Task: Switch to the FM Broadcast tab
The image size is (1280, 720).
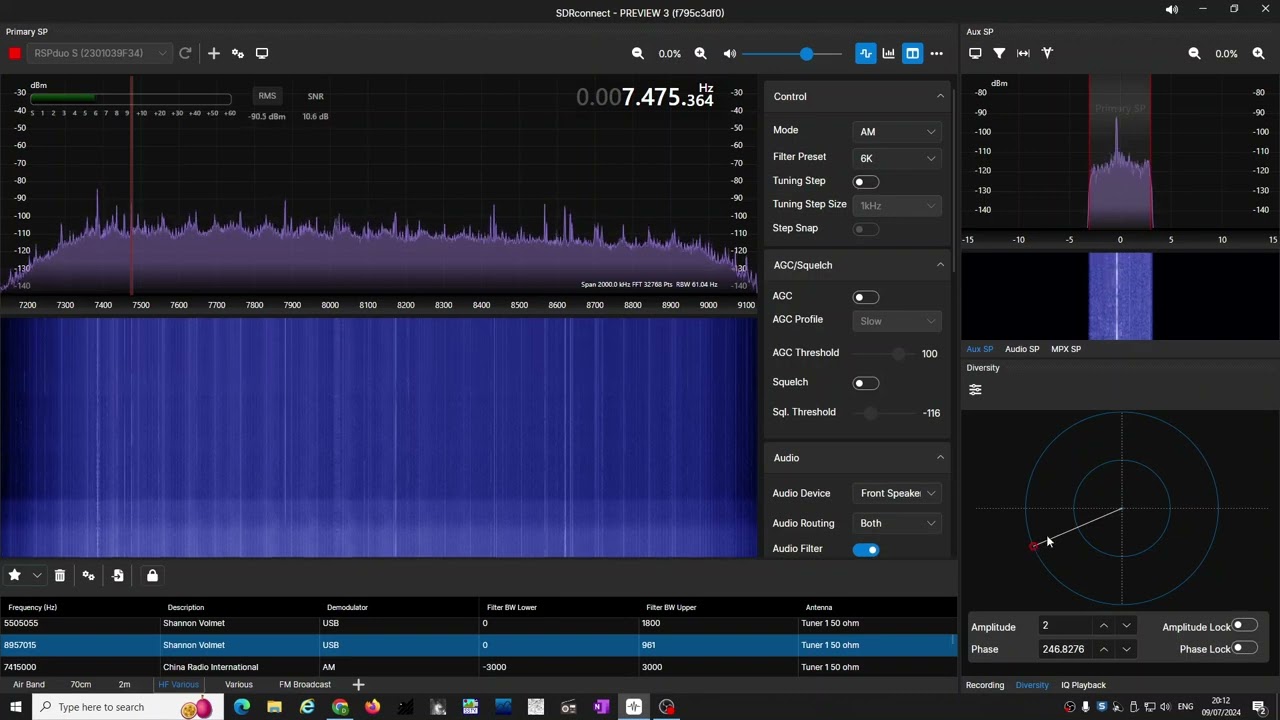Action: (x=305, y=684)
